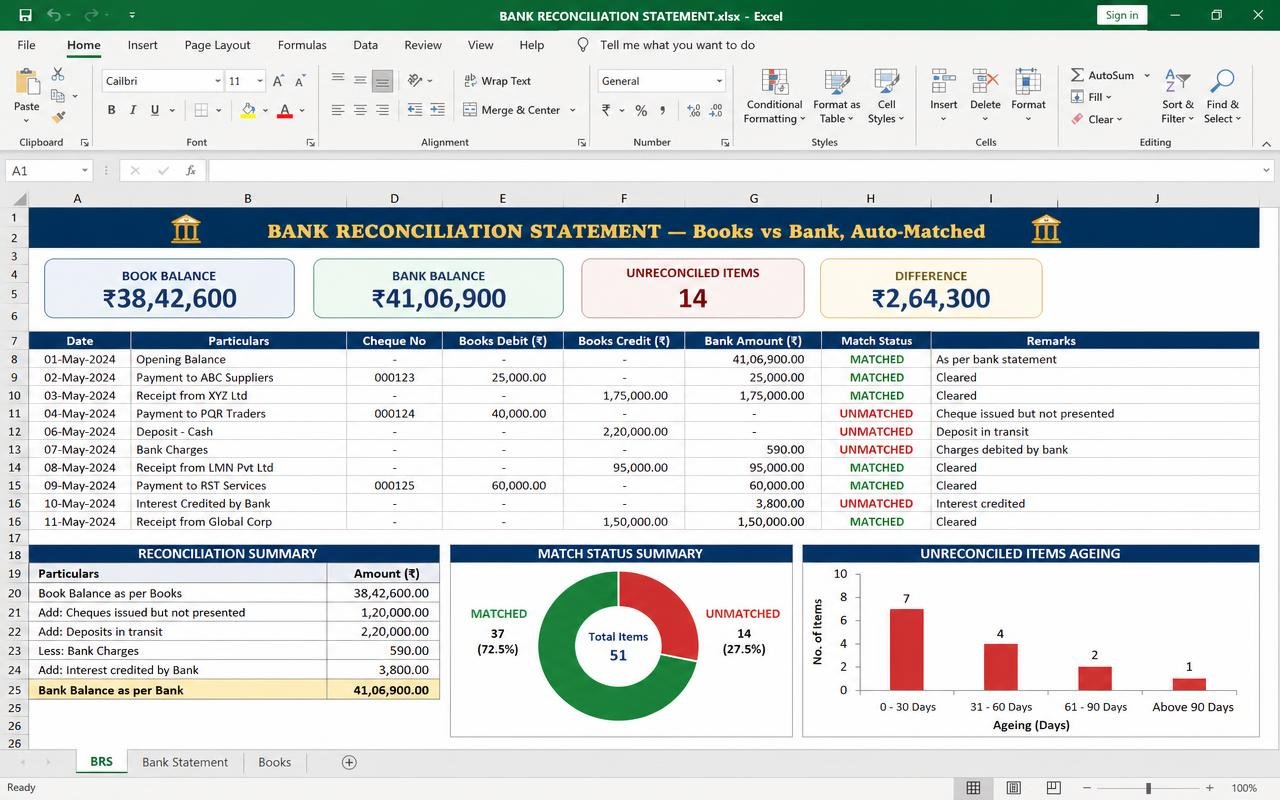Open Sort & Filter
Image resolution: width=1280 pixels, height=800 pixels.
tap(1178, 96)
